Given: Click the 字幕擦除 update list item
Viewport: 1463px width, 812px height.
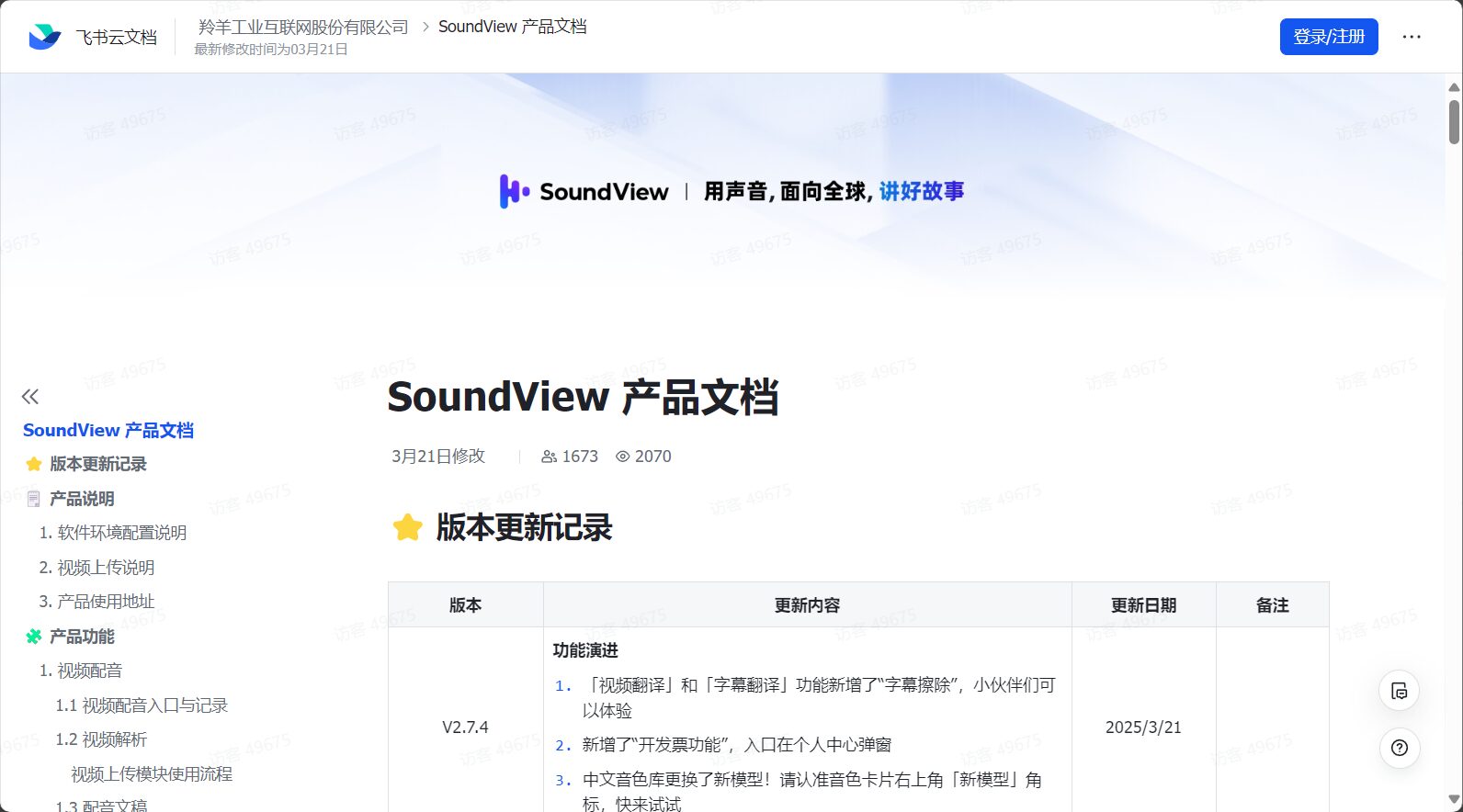Looking at the screenshot, I should pos(819,698).
